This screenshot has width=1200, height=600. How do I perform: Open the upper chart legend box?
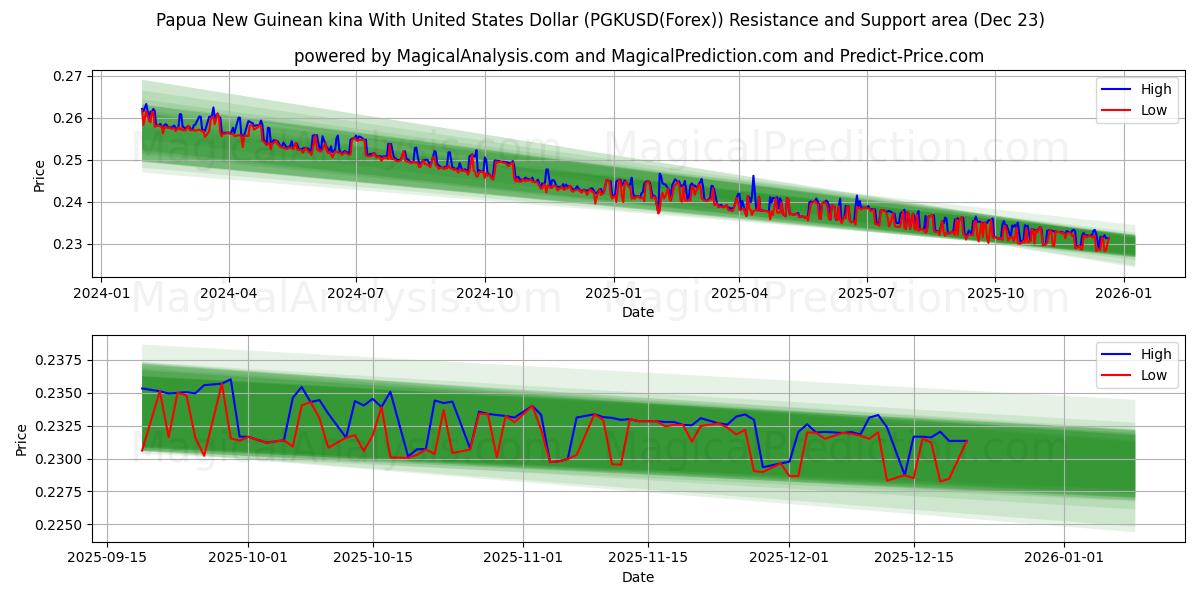pyautogui.click(x=1135, y=98)
